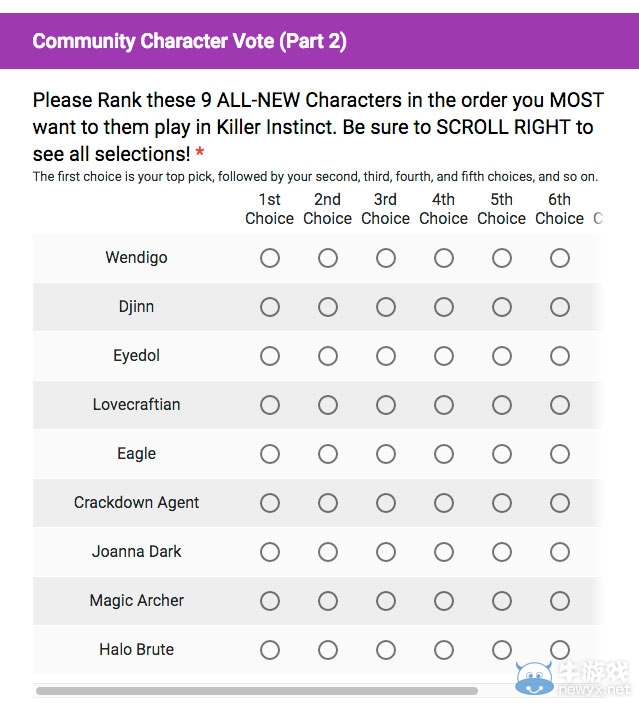Select 3rd Choice for Eagle

pyautogui.click(x=386, y=454)
